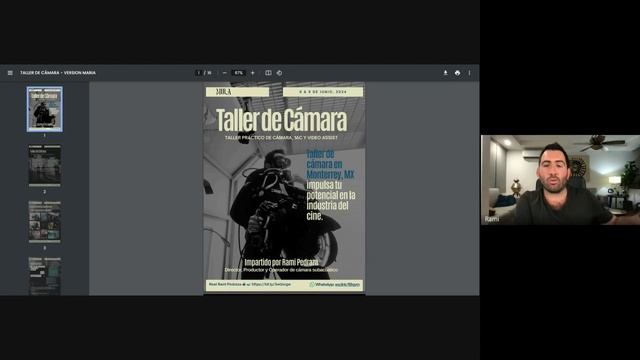This screenshot has width=640, height=360.
Task: Select page 4 thumbnail in sidebar
Action: [45, 276]
